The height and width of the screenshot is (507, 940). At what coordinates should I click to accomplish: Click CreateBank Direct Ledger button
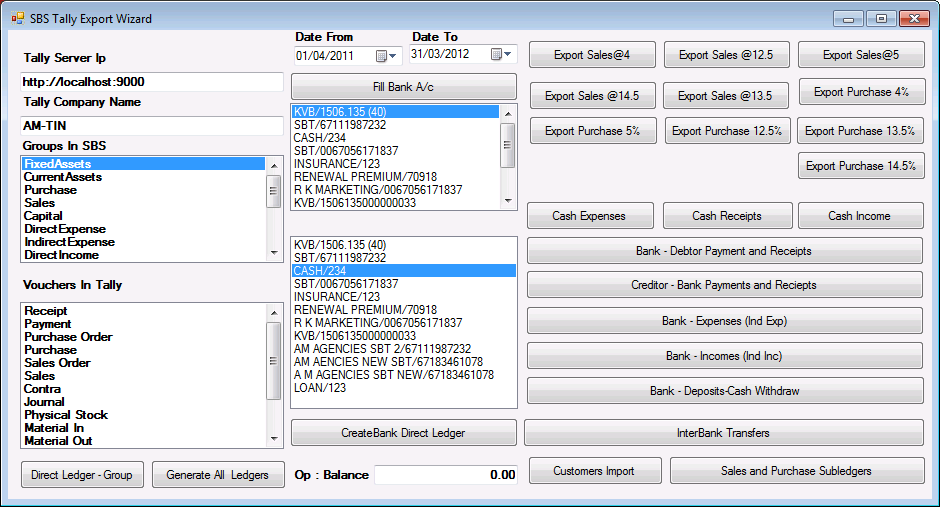click(x=403, y=433)
